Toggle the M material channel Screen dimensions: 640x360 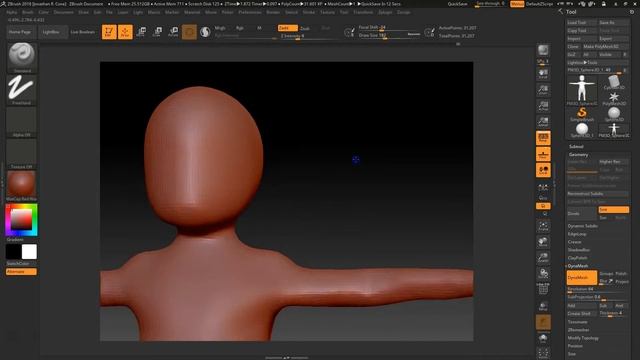tap(259, 28)
